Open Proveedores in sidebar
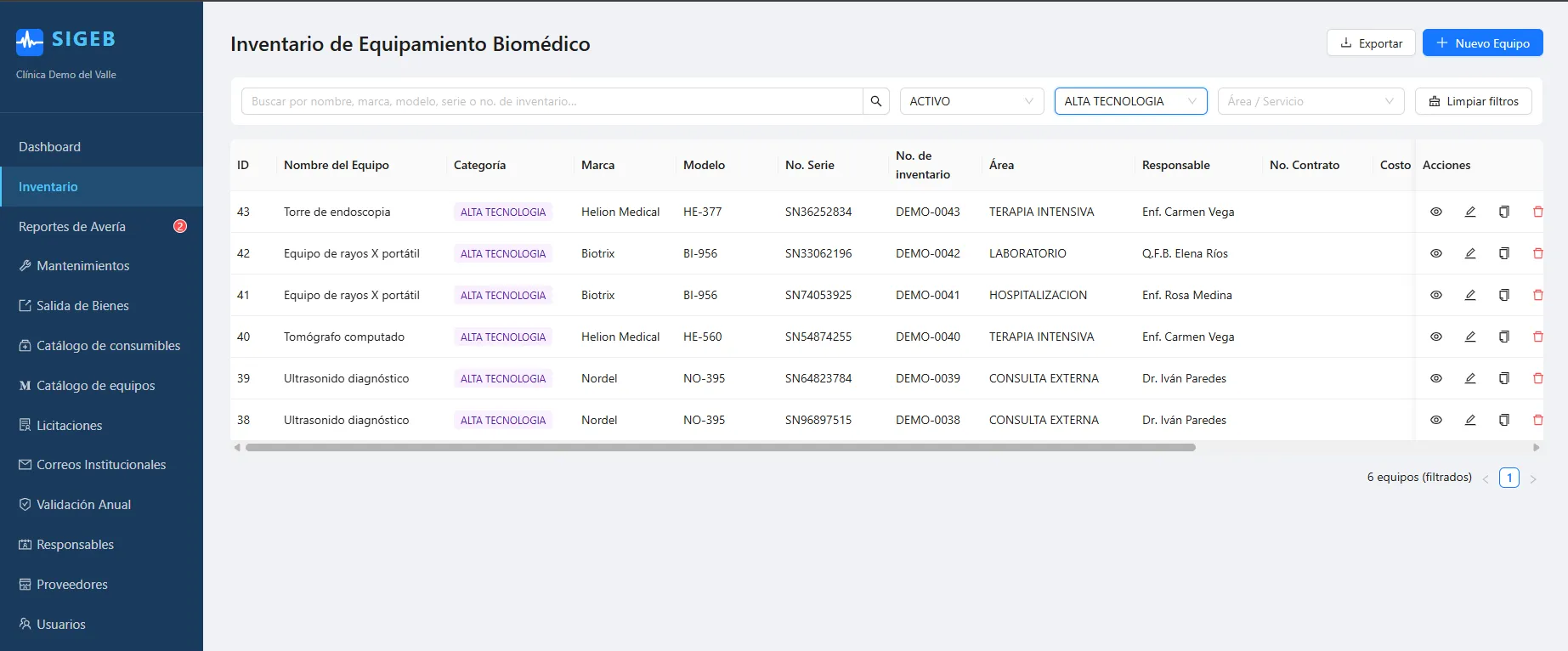 point(101,585)
